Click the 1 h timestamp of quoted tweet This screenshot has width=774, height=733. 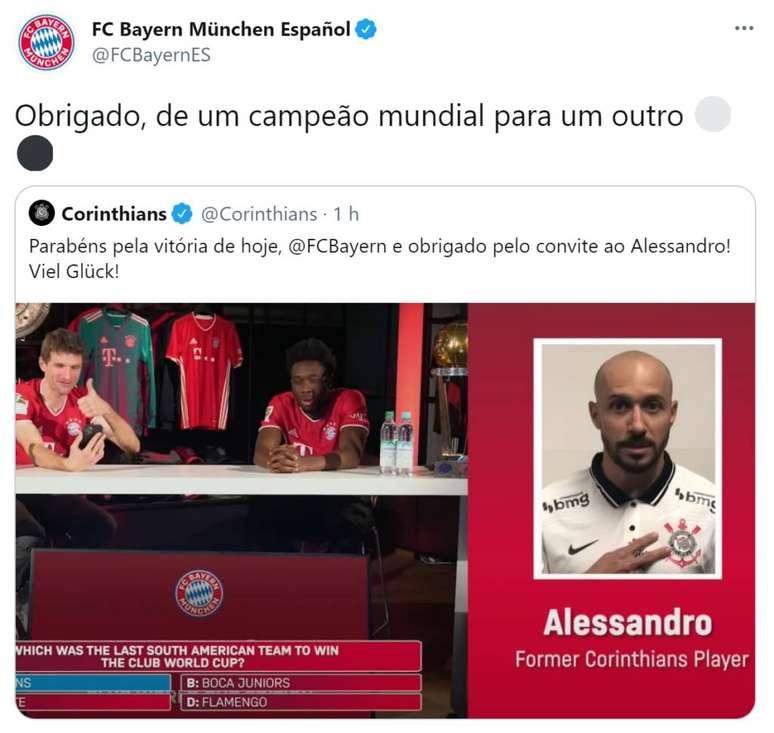coord(346,214)
